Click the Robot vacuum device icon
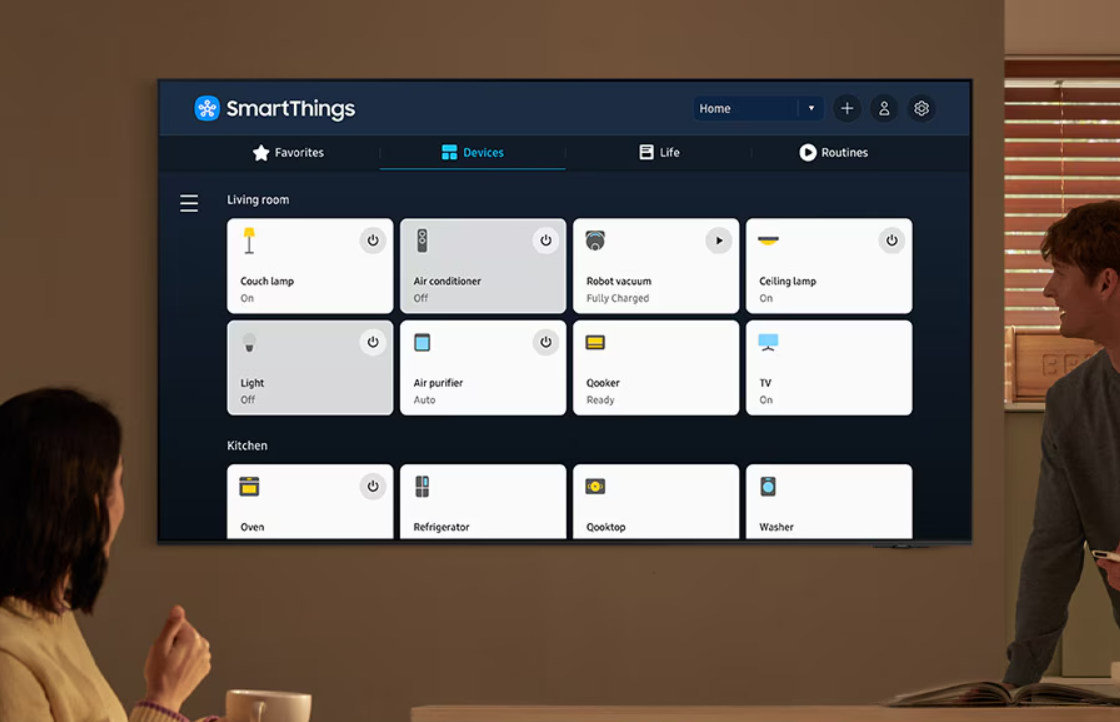The height and width of the screenshot is (722, 1120). point(595,241)
